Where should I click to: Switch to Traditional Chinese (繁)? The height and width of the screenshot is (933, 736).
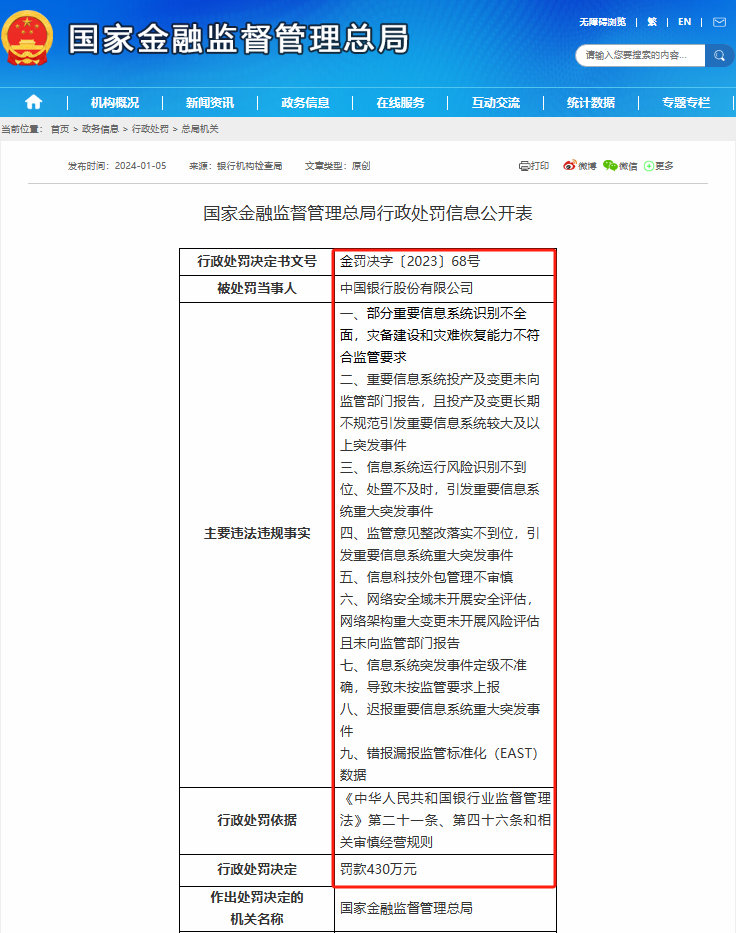(652, 21)
